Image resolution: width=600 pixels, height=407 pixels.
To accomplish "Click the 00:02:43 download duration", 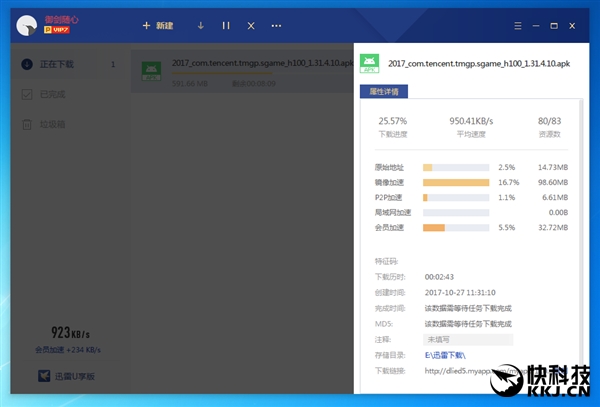I will pyautogui.click(x=439, y=277).
